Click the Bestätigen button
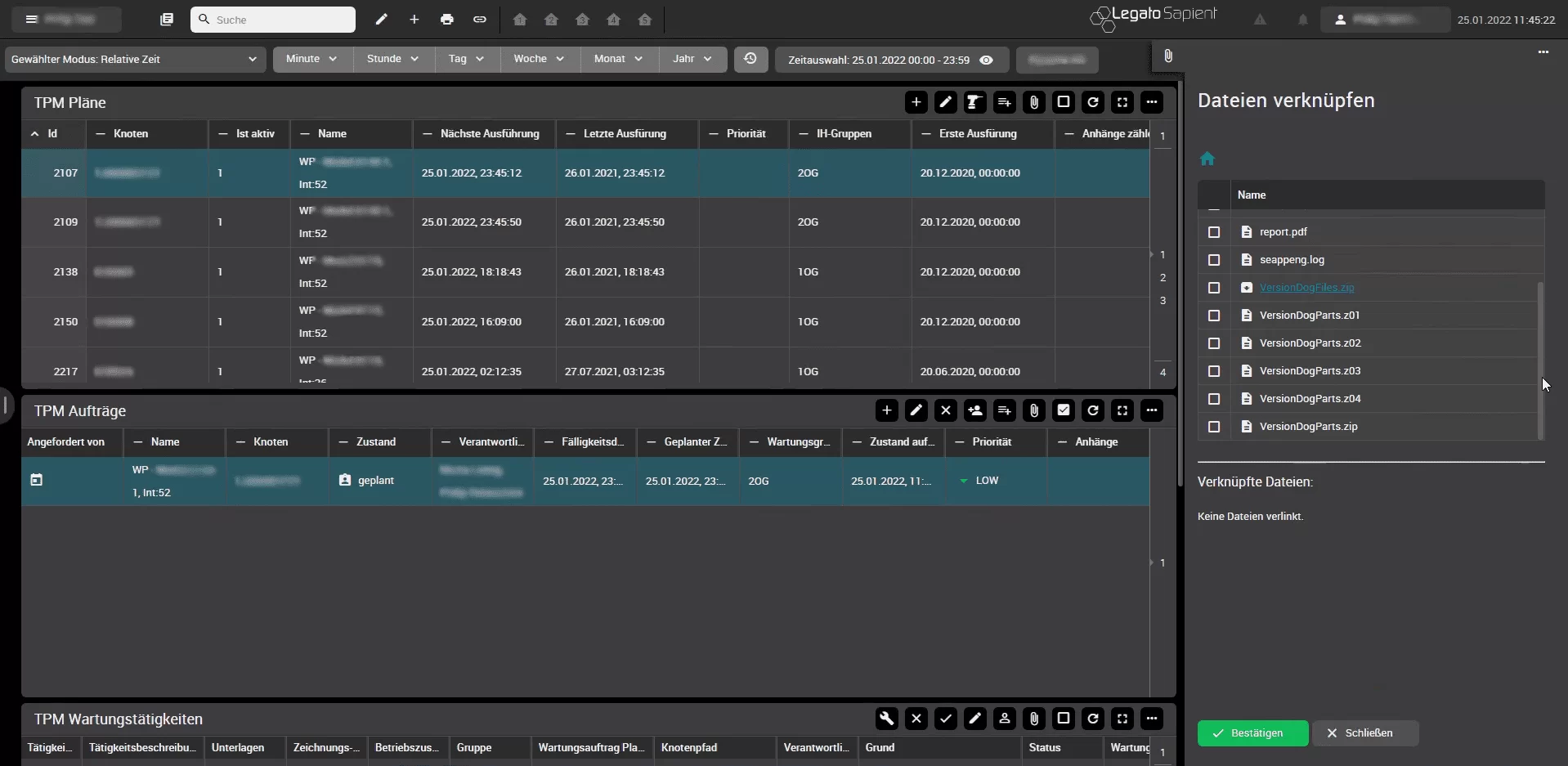Screen dimensions: 1568x766 1252,733
